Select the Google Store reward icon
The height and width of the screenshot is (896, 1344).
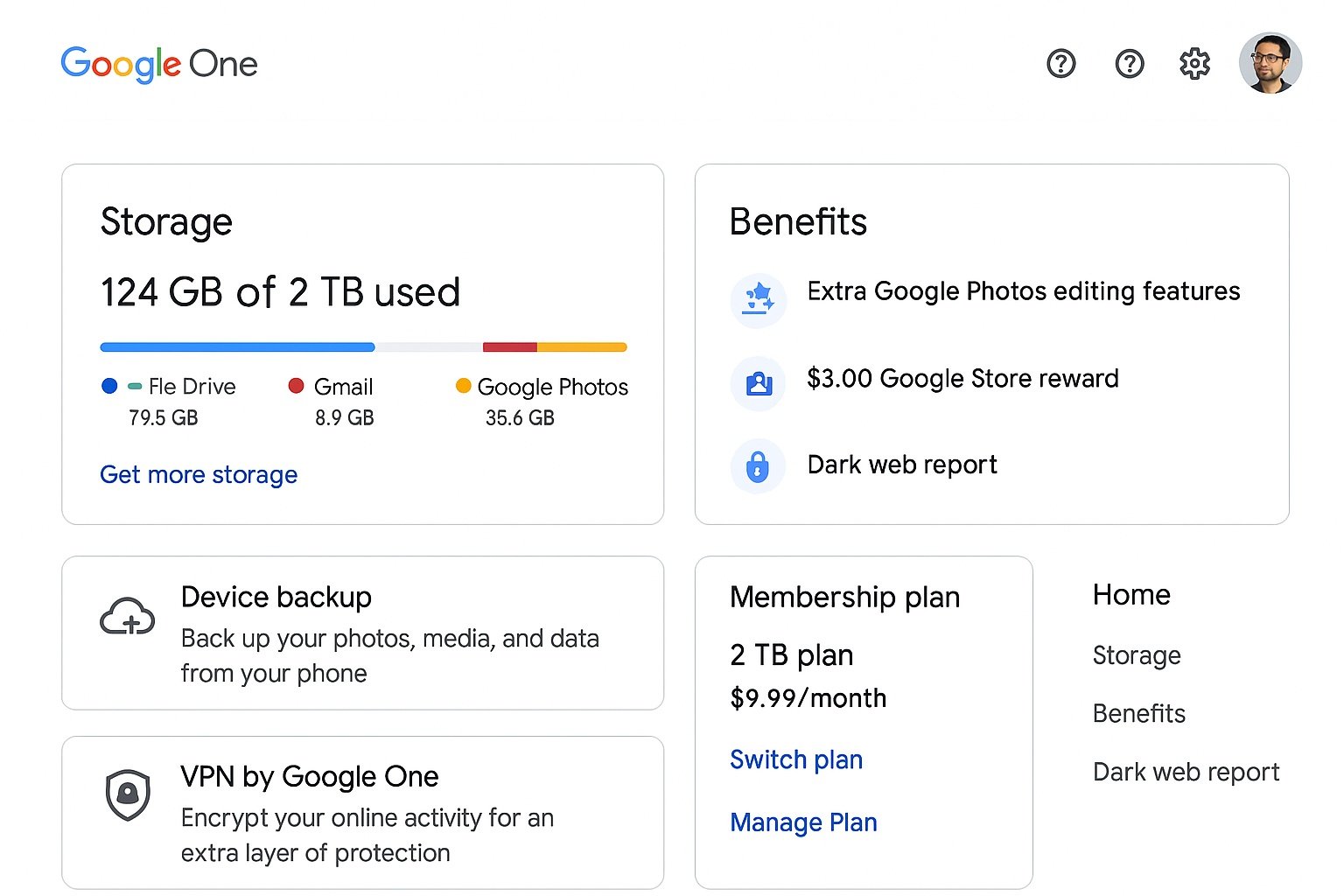pyautogui.click(x=758, y=382)
